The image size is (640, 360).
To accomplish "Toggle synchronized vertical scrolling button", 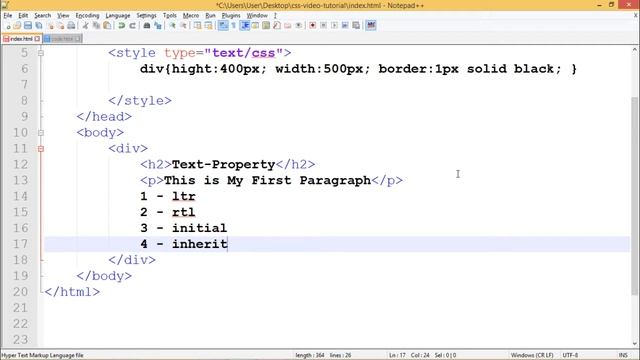I will (197, 25).
